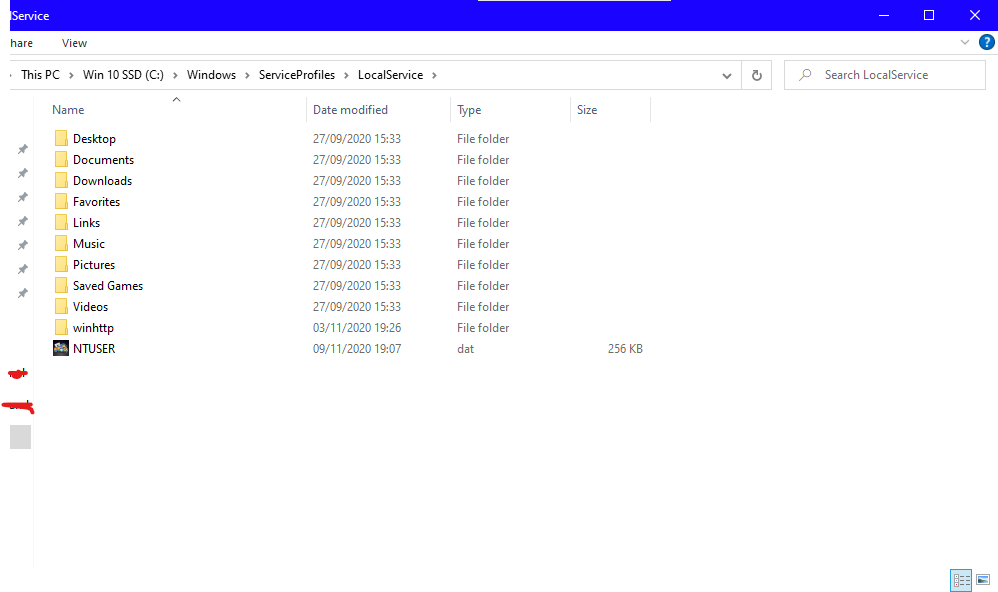
Task: Maximize the LocalService Explorer window
Action: [x=929, y=15]
